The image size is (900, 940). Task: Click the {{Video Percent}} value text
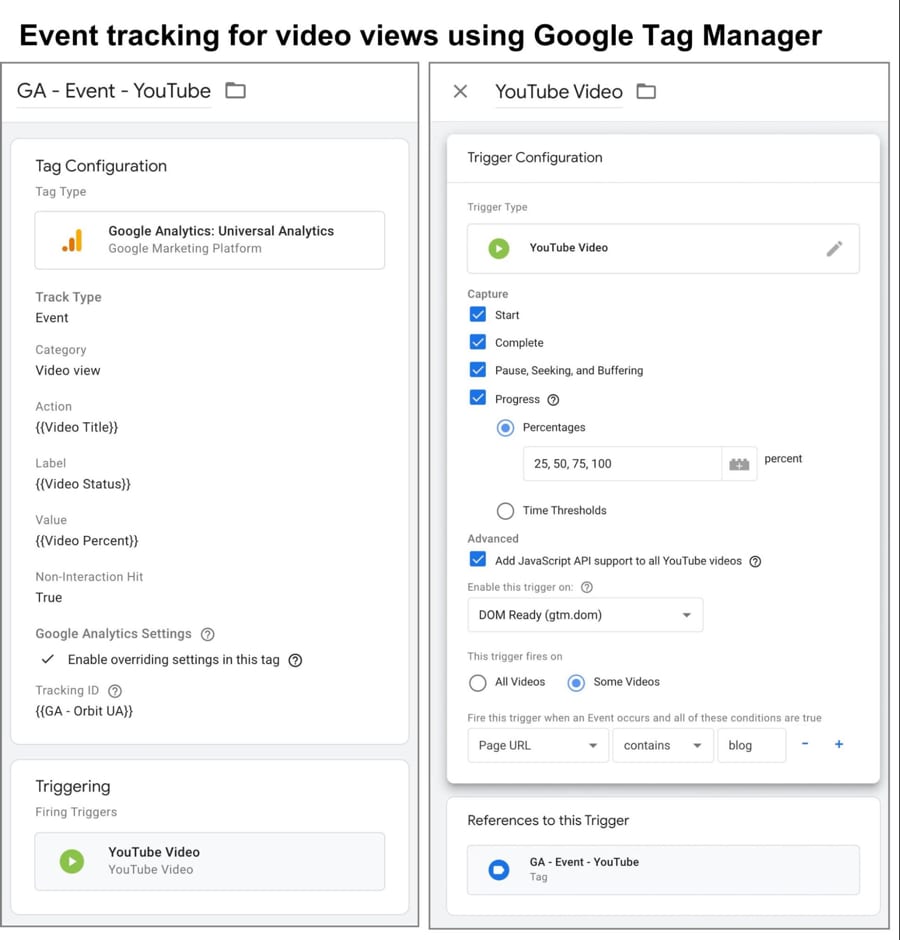[87, 541]
